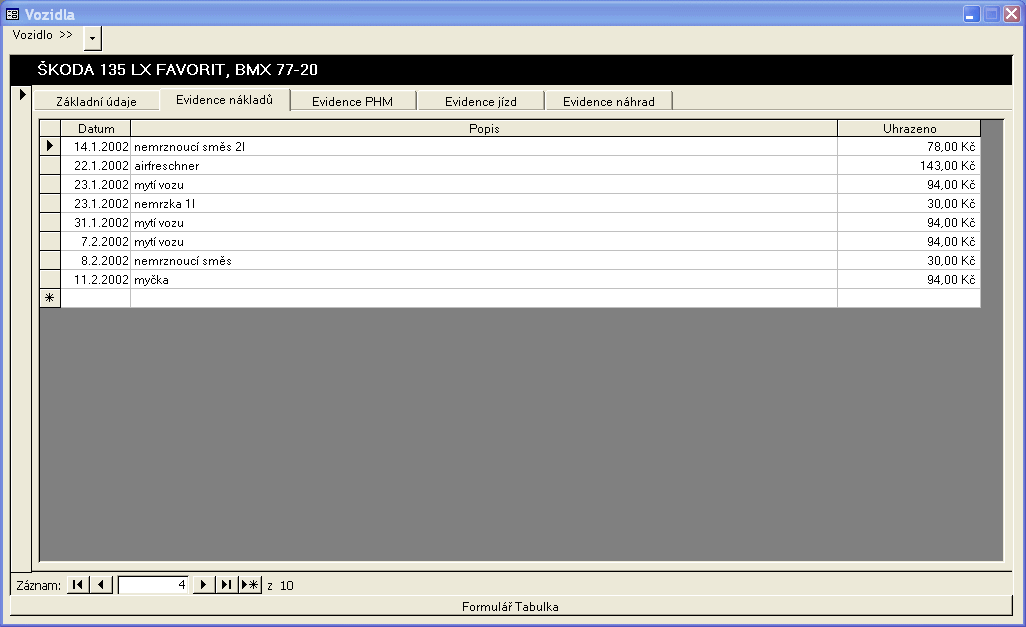This screenshot has height=627, width=1026.
Task: Select row marker for 14.1.2002 entry
Action: point(50,147)
